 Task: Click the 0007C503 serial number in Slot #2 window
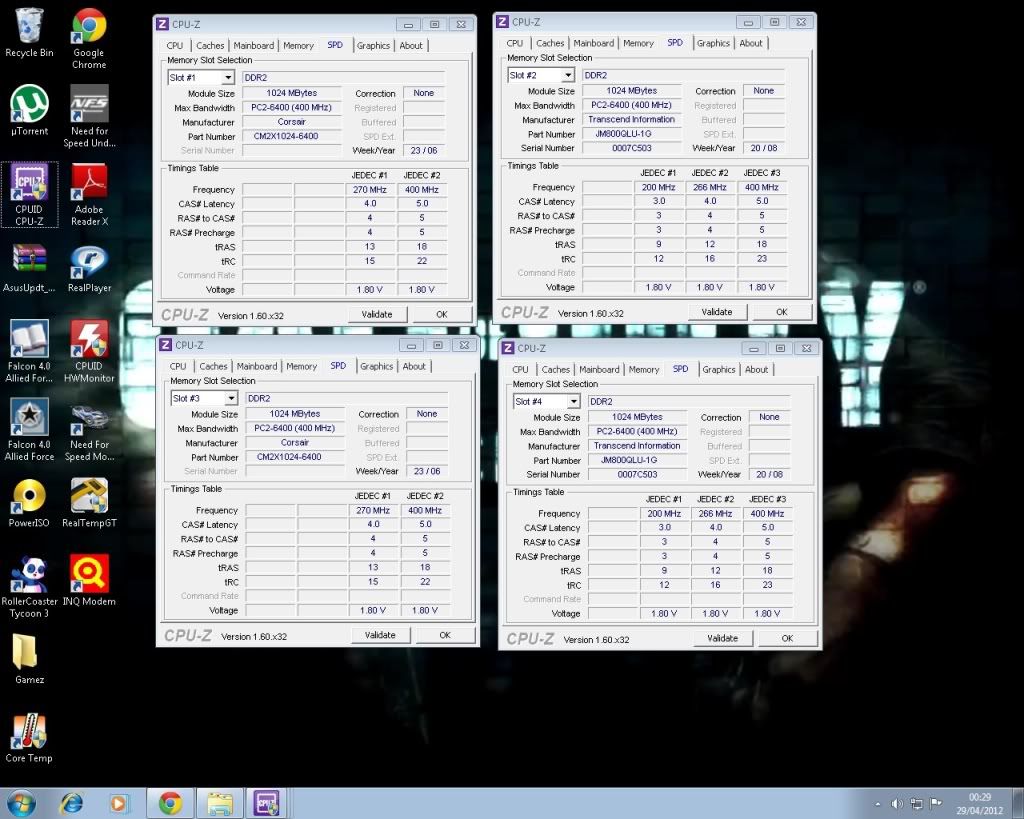click(631, 148)
